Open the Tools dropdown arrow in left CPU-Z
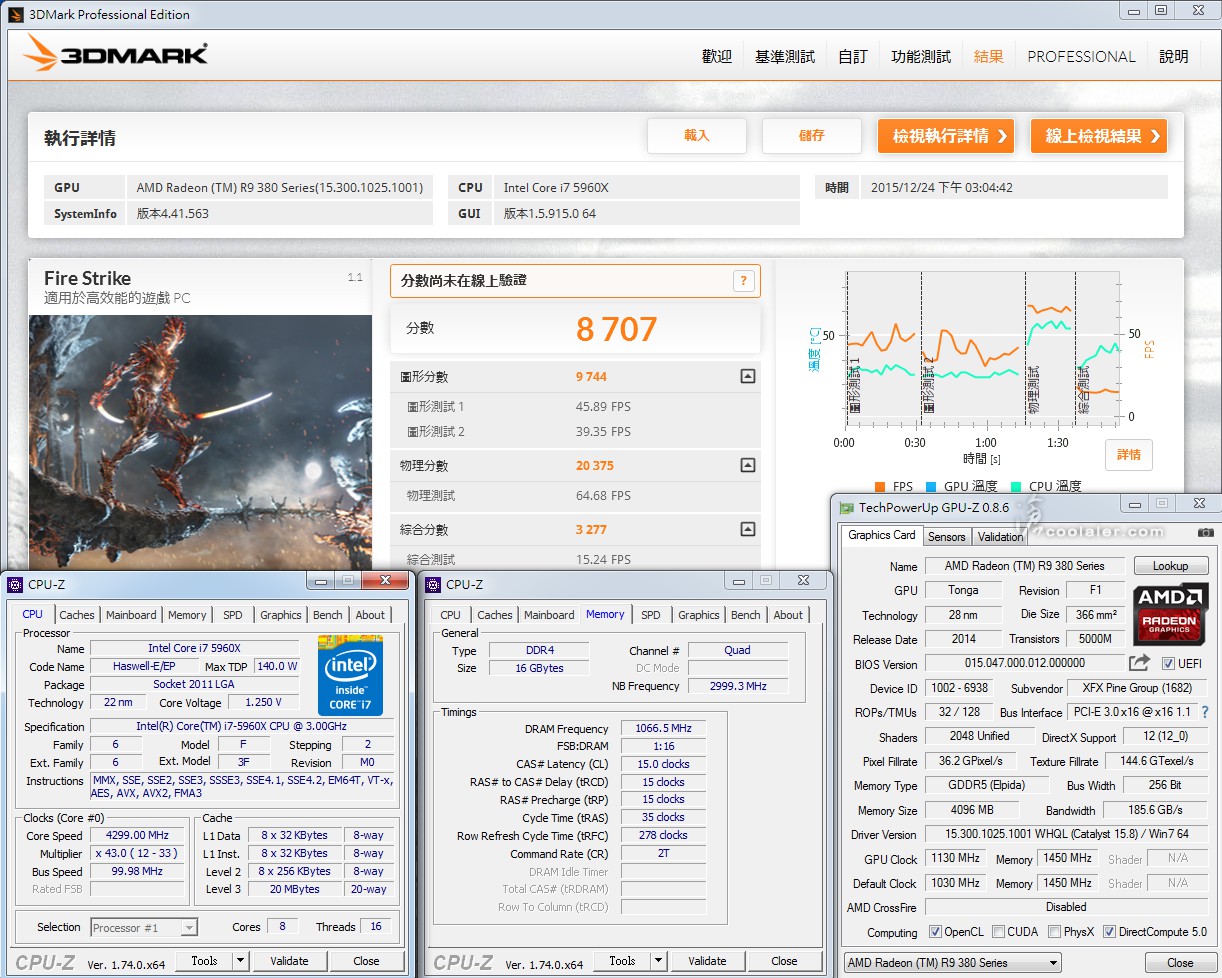The height and width of the screenshot is (978, 1222). tap(240, 961)
